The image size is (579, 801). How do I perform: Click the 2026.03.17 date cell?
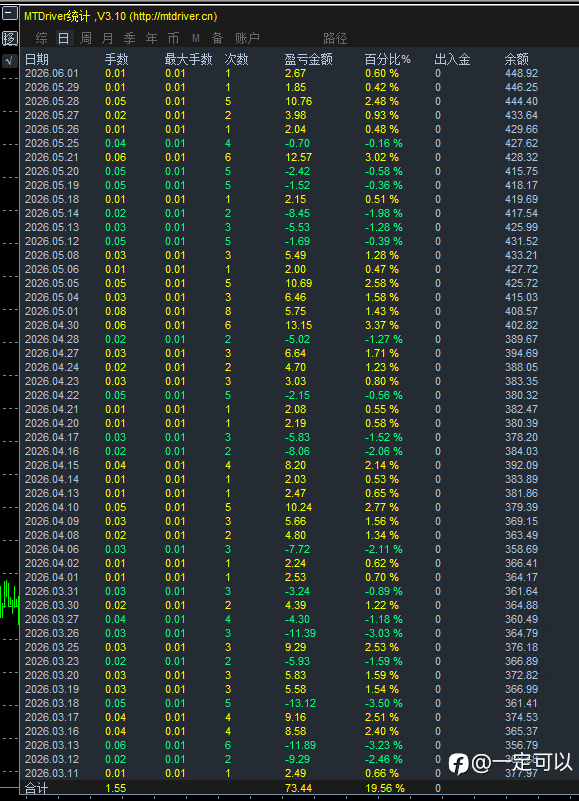(52, 717)
